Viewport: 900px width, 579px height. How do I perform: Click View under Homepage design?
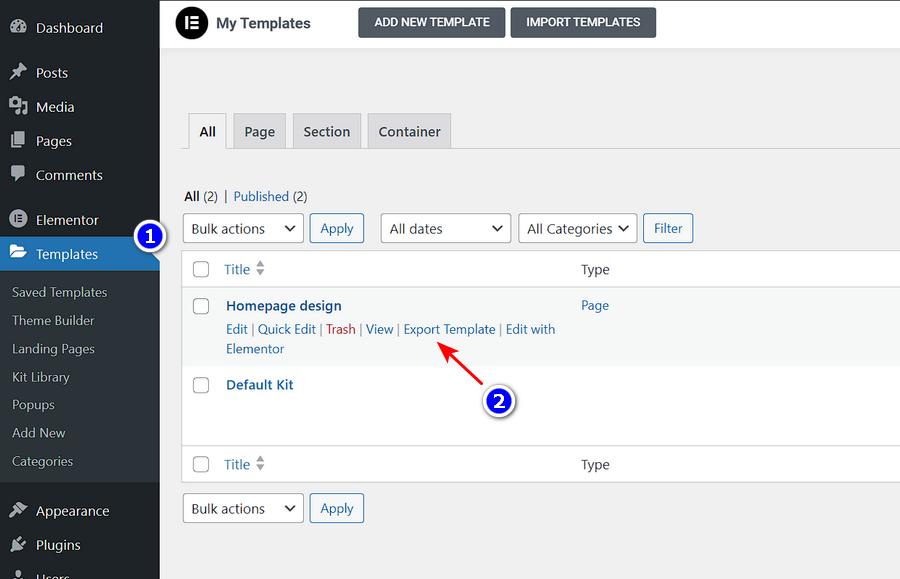coord(379,329)
